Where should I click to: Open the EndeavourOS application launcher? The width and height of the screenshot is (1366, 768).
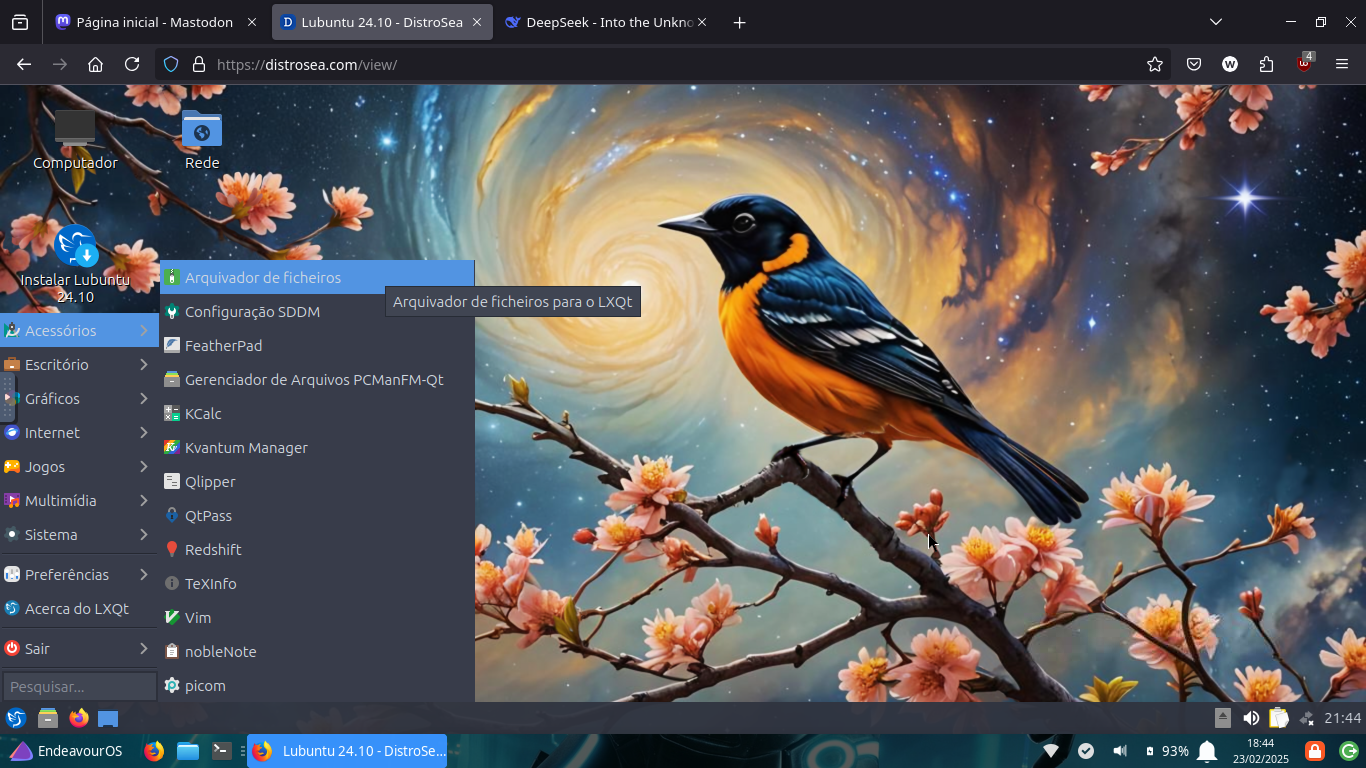(66, 751)
